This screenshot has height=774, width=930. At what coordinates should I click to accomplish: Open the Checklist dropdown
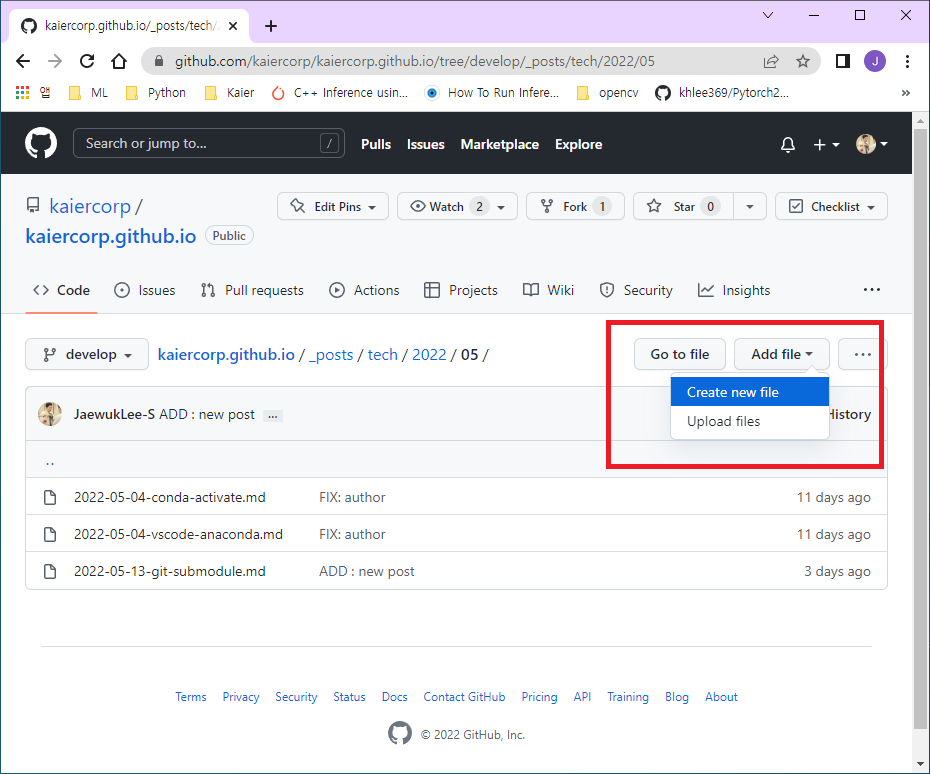click(831, 207)
